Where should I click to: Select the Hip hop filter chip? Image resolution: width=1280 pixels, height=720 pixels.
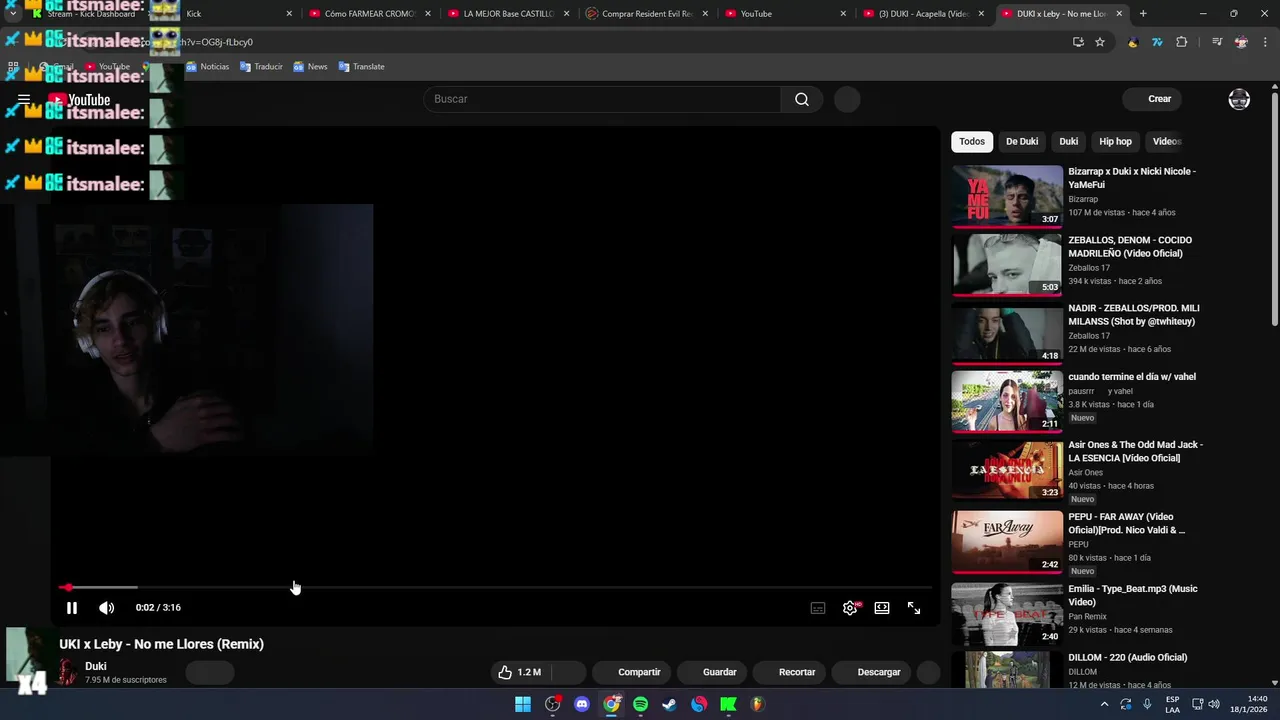(x=1116, y=141)
